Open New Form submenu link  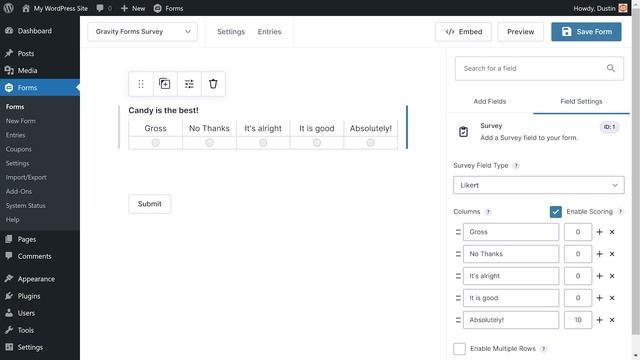(x=20, y=121)
